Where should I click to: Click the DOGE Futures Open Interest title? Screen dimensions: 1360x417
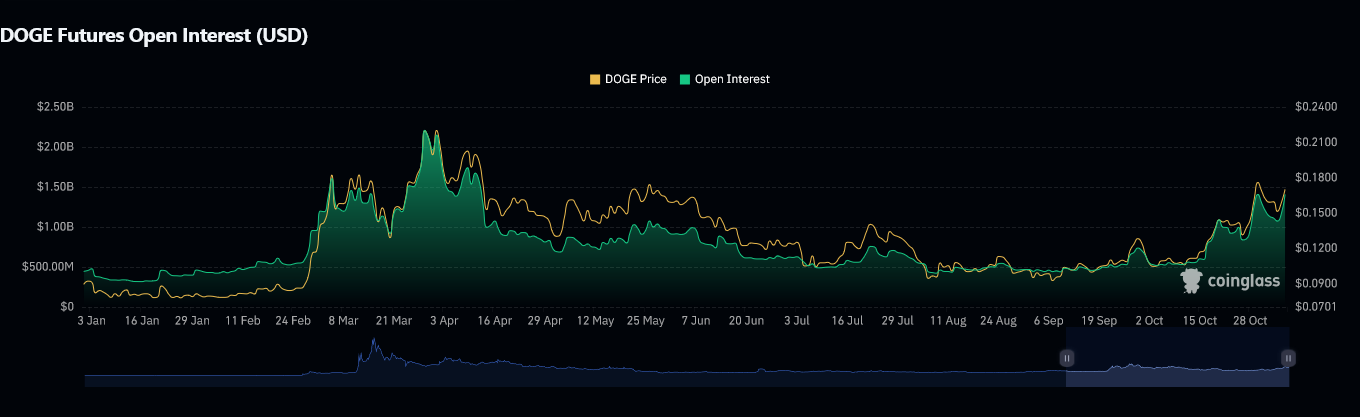pos(153,35)
